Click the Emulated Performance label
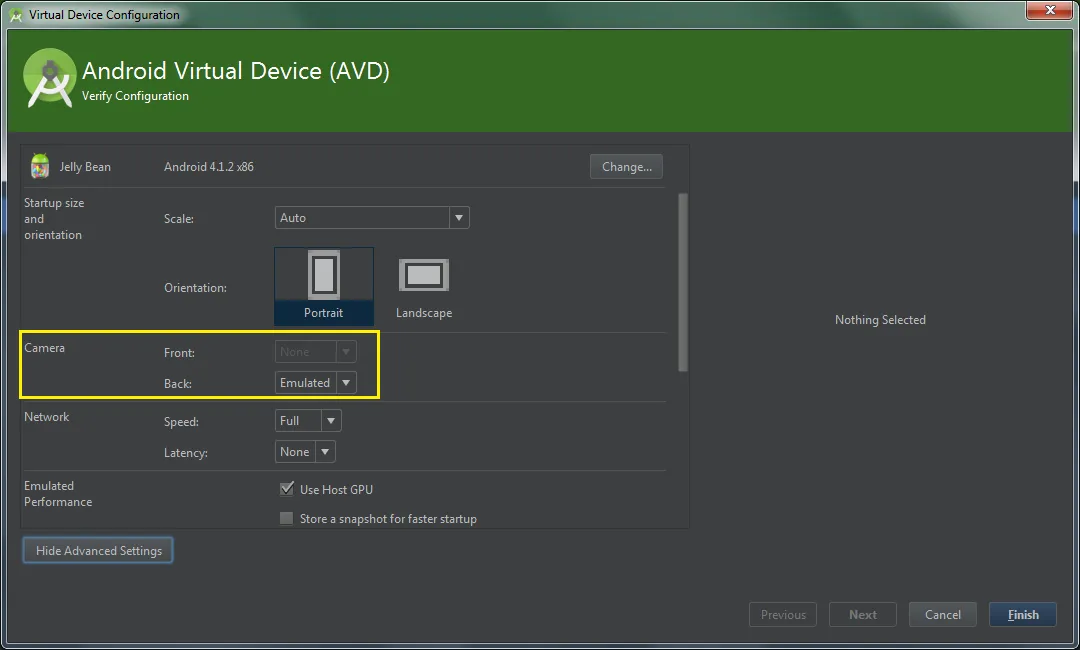The image size is (1080, 650). tap(58, 494)
